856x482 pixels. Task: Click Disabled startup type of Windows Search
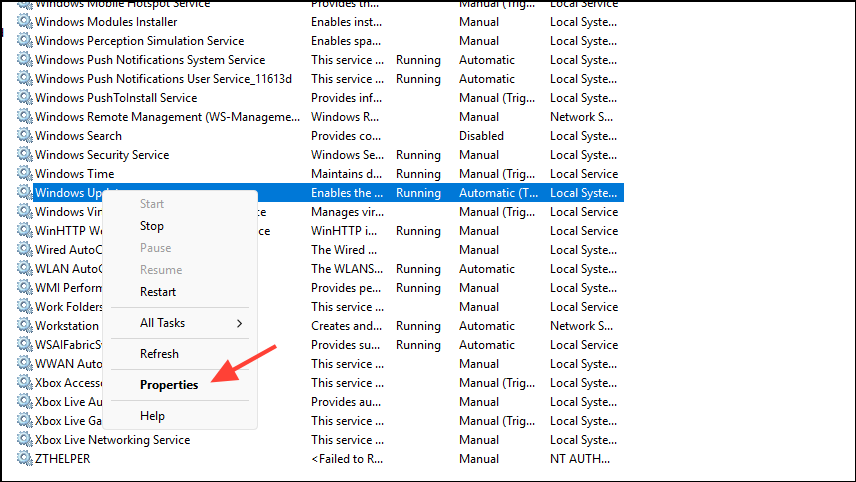(x=481, y=136)
